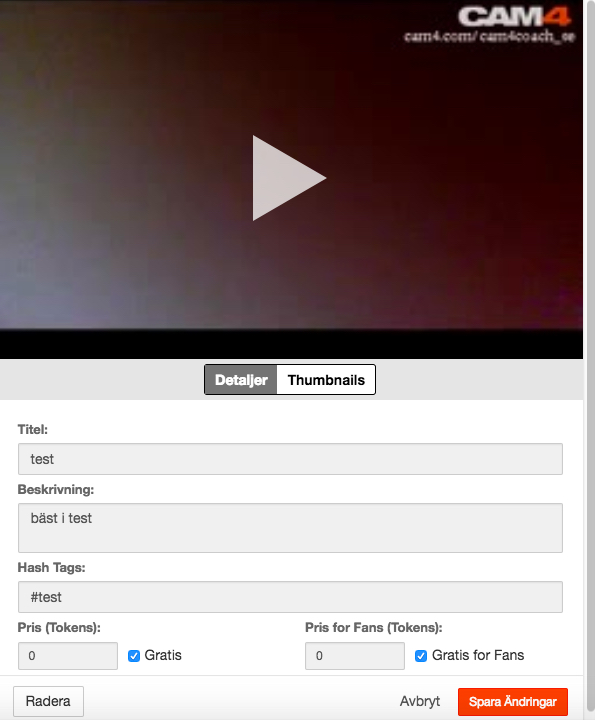The width and height of the screenshot is (595, 720).
Task: Click the 'Titel:' field label
Action: coord(33,429)
